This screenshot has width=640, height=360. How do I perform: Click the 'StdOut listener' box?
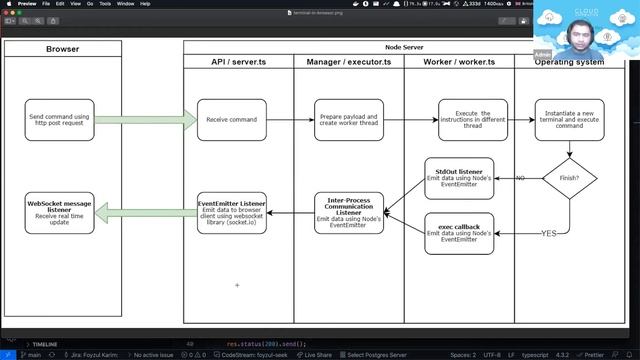tap(459, 178)
